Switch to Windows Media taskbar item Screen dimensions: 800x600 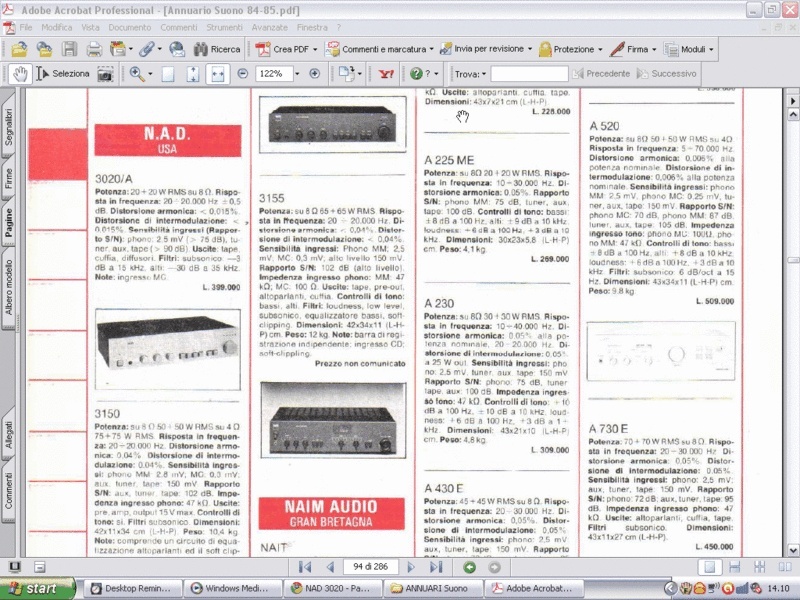click(x=232, y=588)
